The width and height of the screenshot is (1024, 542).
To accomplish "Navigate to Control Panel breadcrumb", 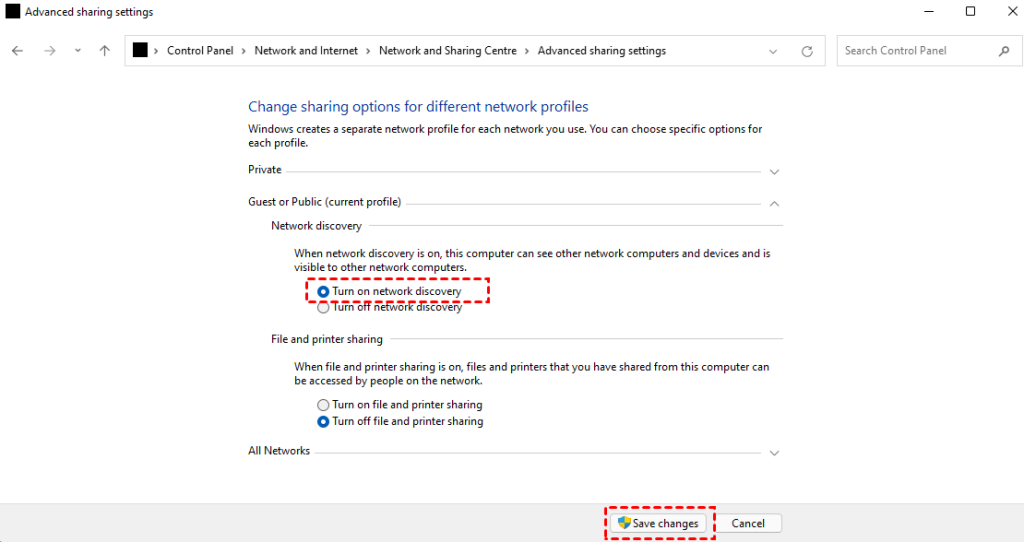I will click(200, 51).
